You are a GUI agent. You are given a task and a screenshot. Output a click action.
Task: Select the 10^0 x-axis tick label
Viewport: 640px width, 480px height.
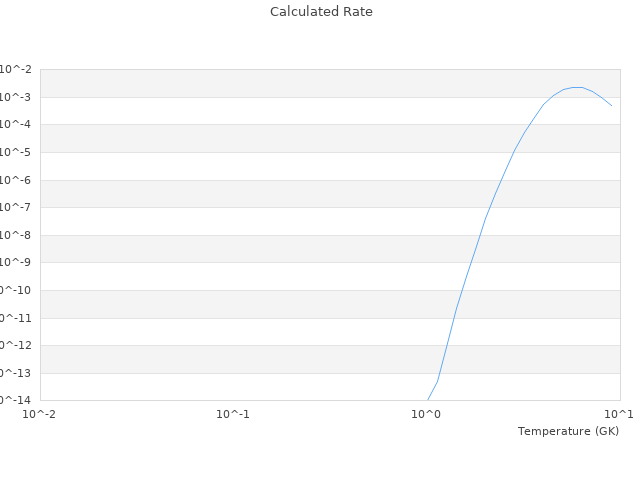pos(426,414)
